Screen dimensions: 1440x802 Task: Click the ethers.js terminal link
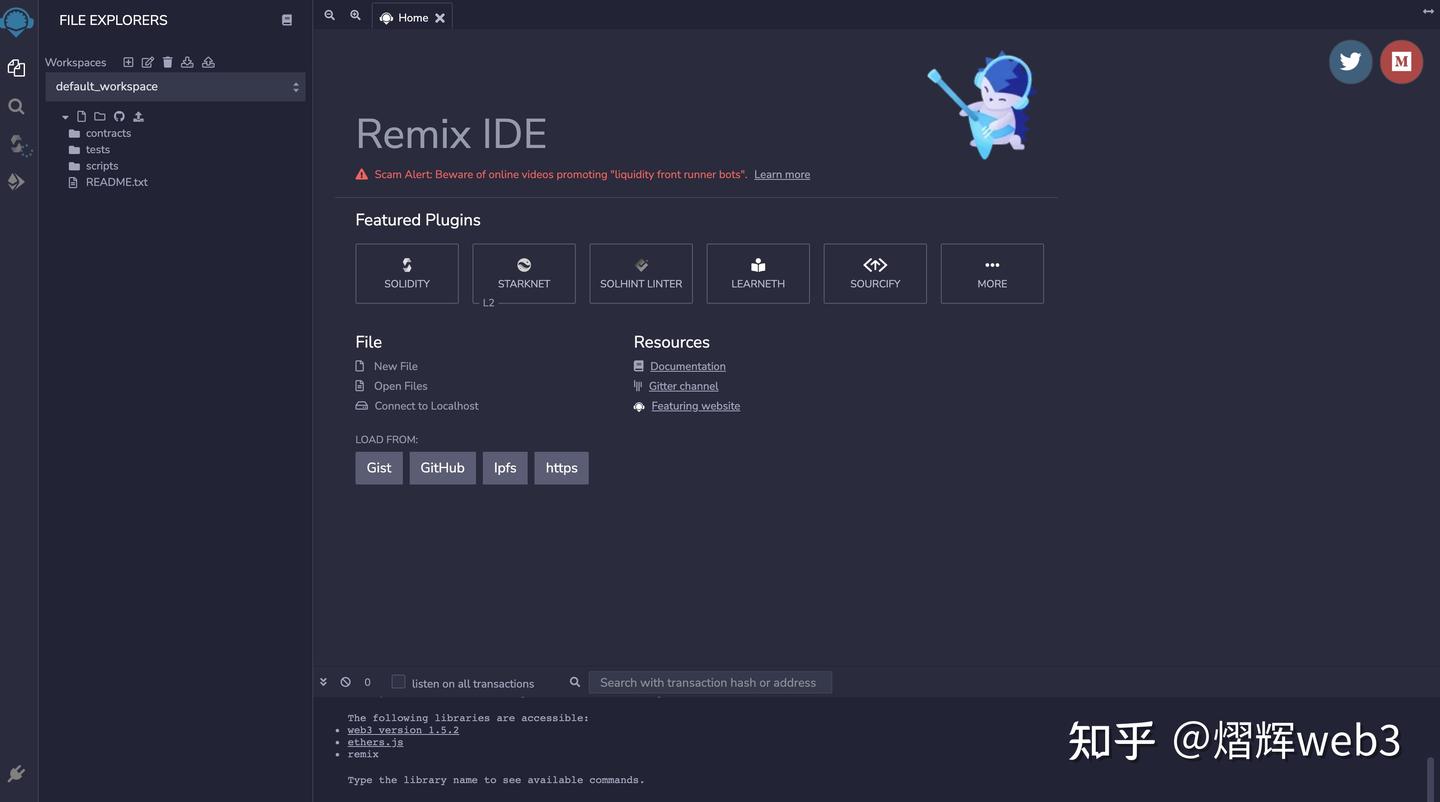click(x=376, y=742)
